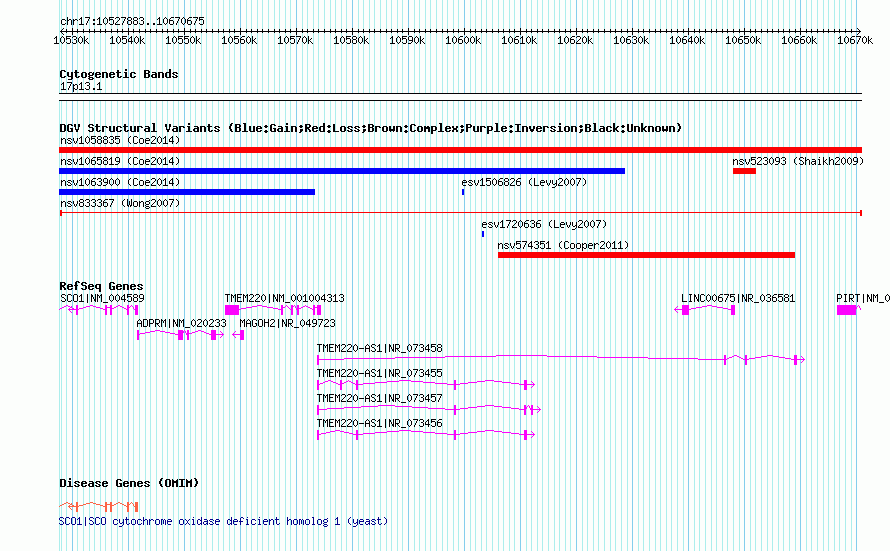This screenshot has width=890, height=551.
Task: Click the MAGOH2|NR_049723 label
Action: point(287,323)
